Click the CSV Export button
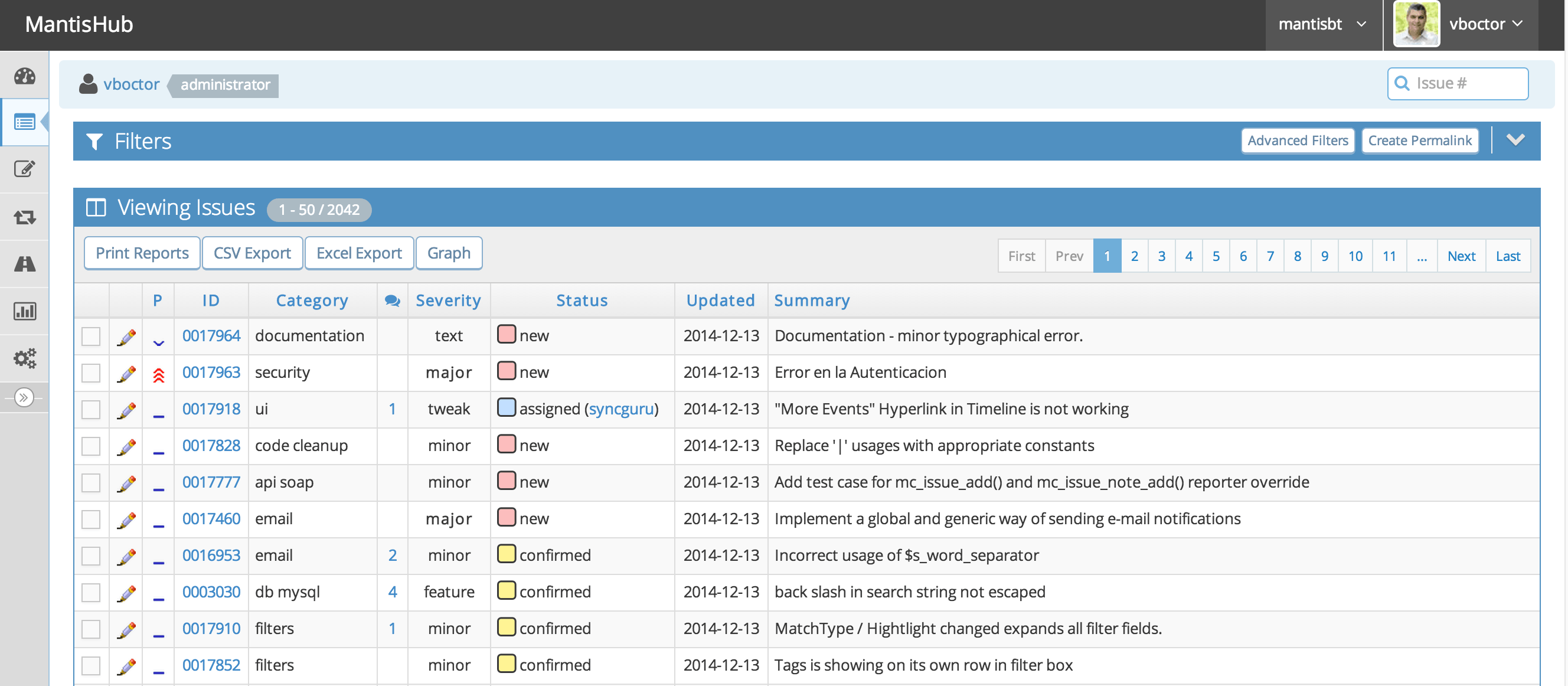This screenshot has height=686, width=1568. [252, 253]
